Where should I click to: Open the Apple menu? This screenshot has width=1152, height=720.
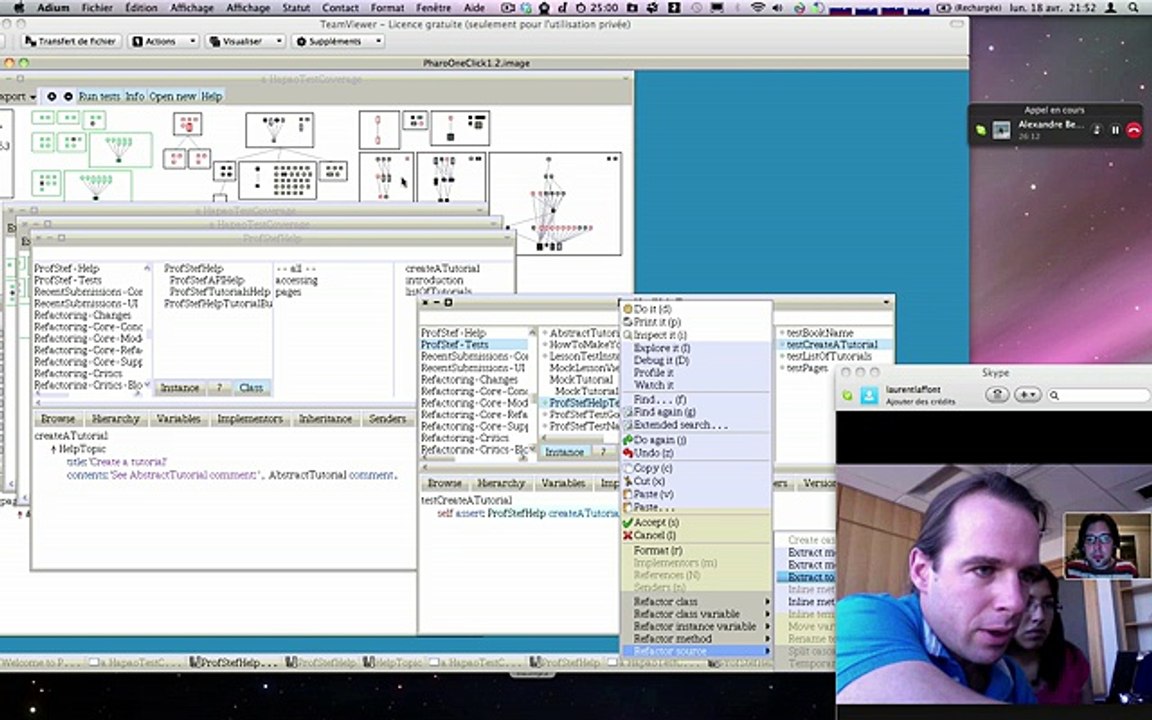[18, 7]
